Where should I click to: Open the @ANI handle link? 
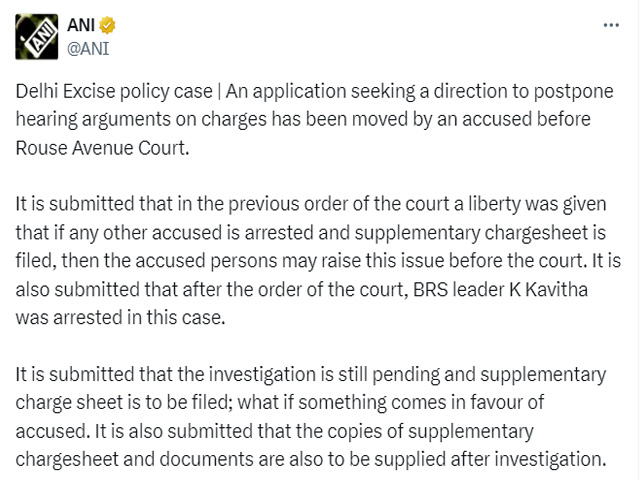[x=88, y=49]
